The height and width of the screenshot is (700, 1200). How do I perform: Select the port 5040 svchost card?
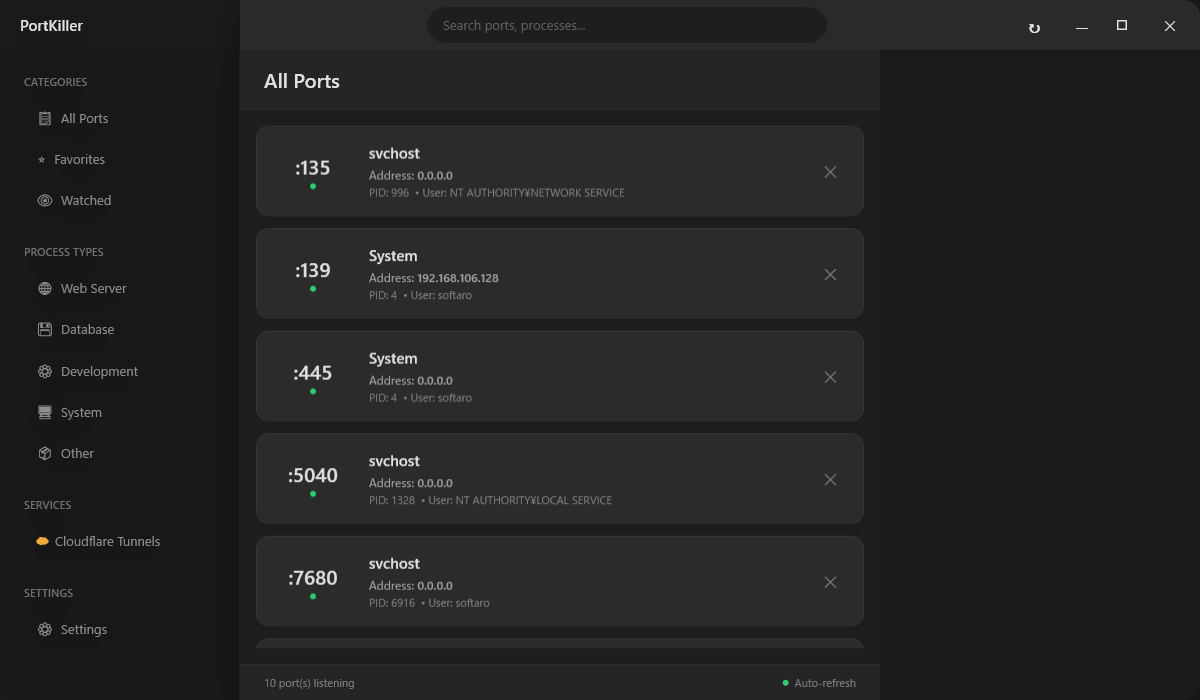click(x=560, y=480)
